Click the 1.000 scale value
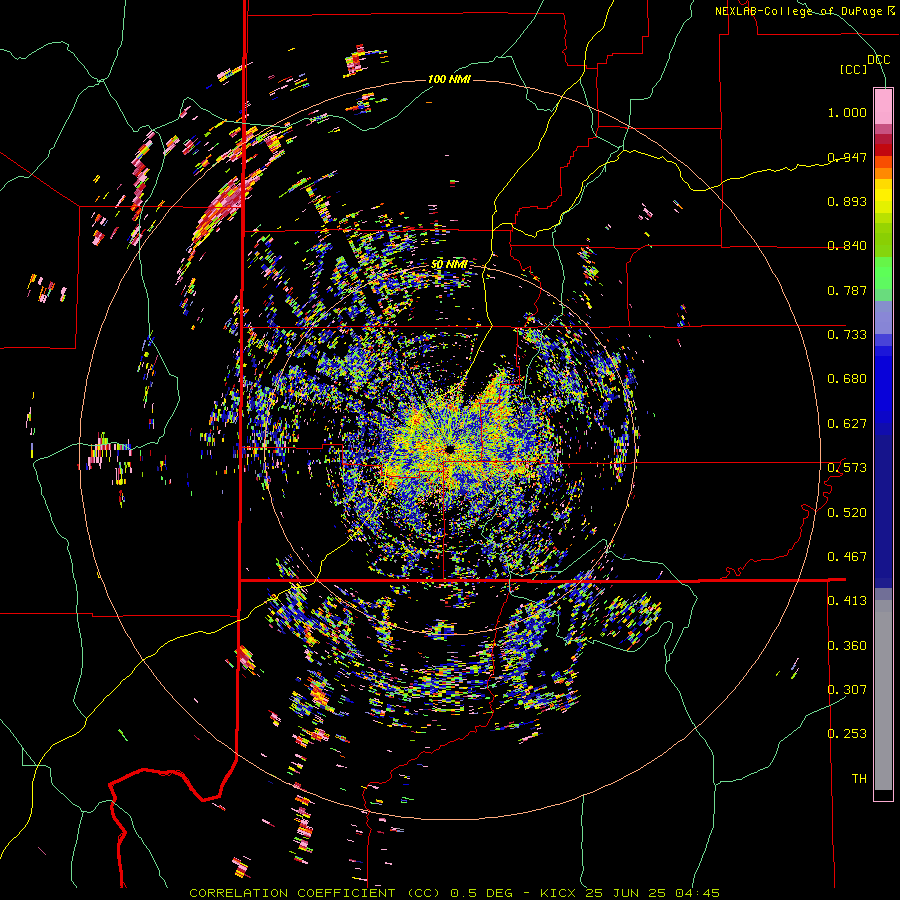The image size is (900, 900). [847, 112]
